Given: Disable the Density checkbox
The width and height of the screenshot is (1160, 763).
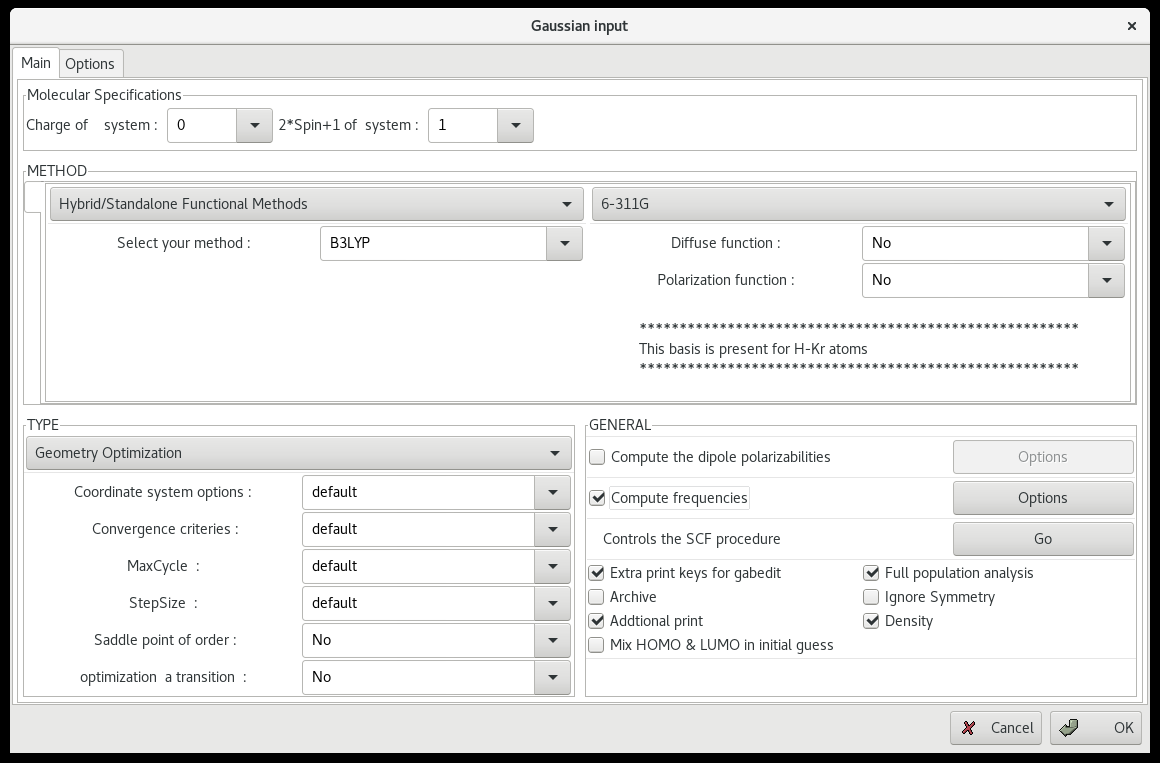Looking at the screenshot, I should [x=871, y=621].
